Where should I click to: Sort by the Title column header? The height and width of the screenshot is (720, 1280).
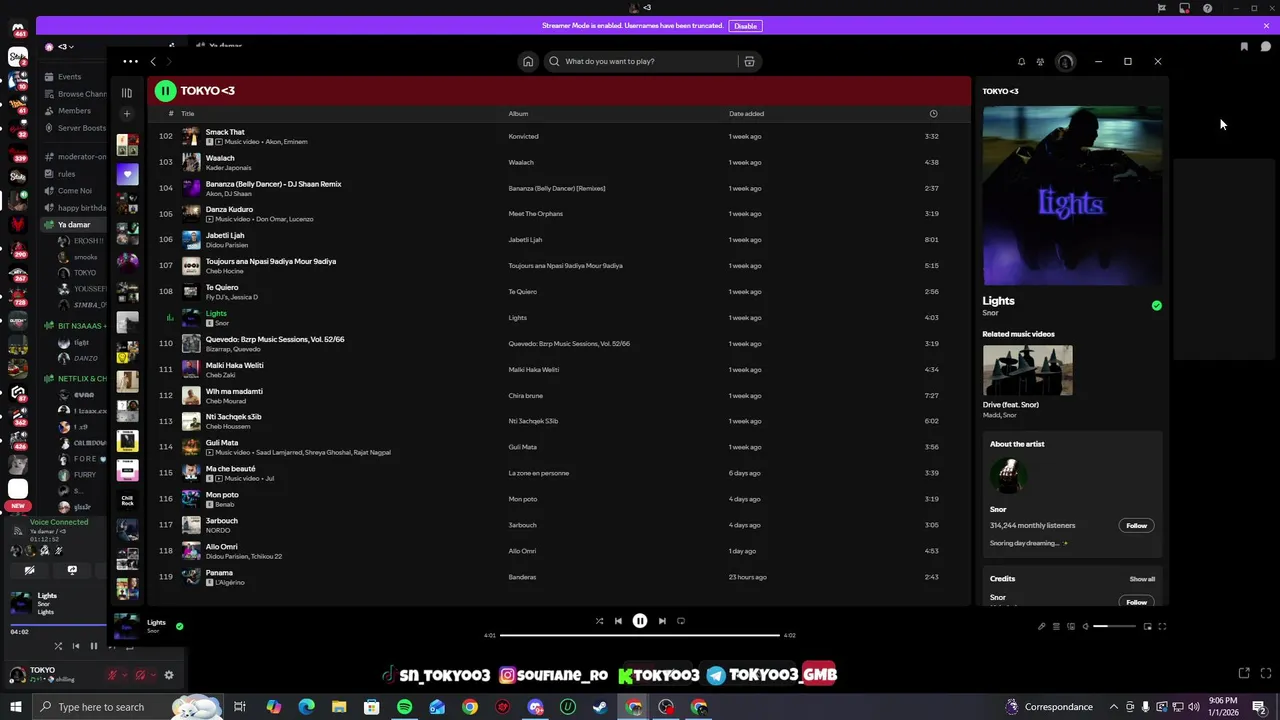187,114
